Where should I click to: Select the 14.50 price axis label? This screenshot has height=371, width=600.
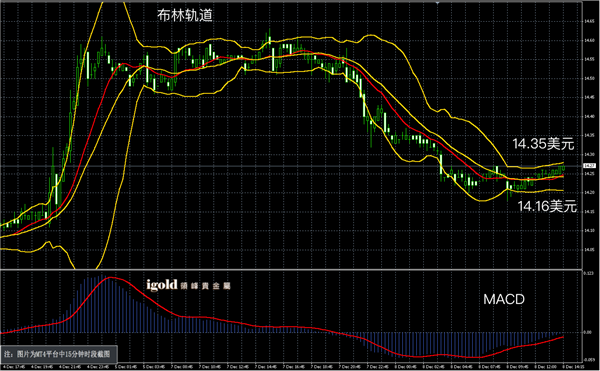589,78
